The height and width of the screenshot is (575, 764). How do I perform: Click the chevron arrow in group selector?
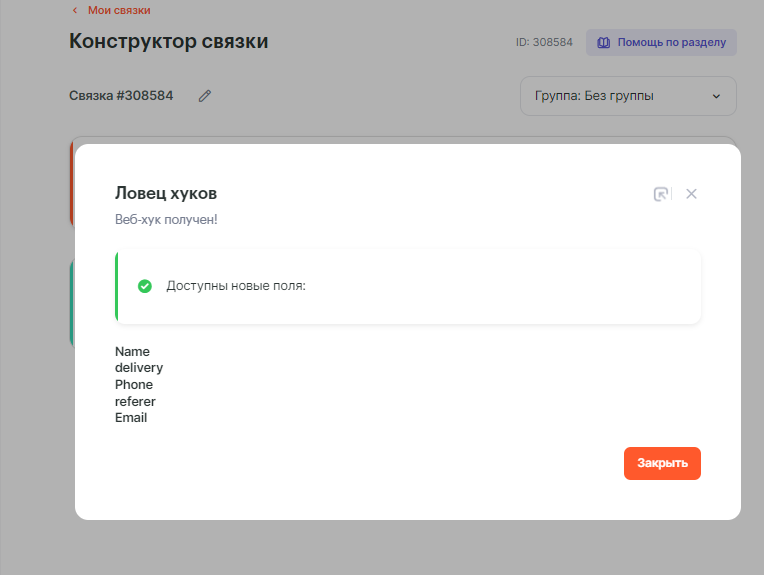(716, 96)
